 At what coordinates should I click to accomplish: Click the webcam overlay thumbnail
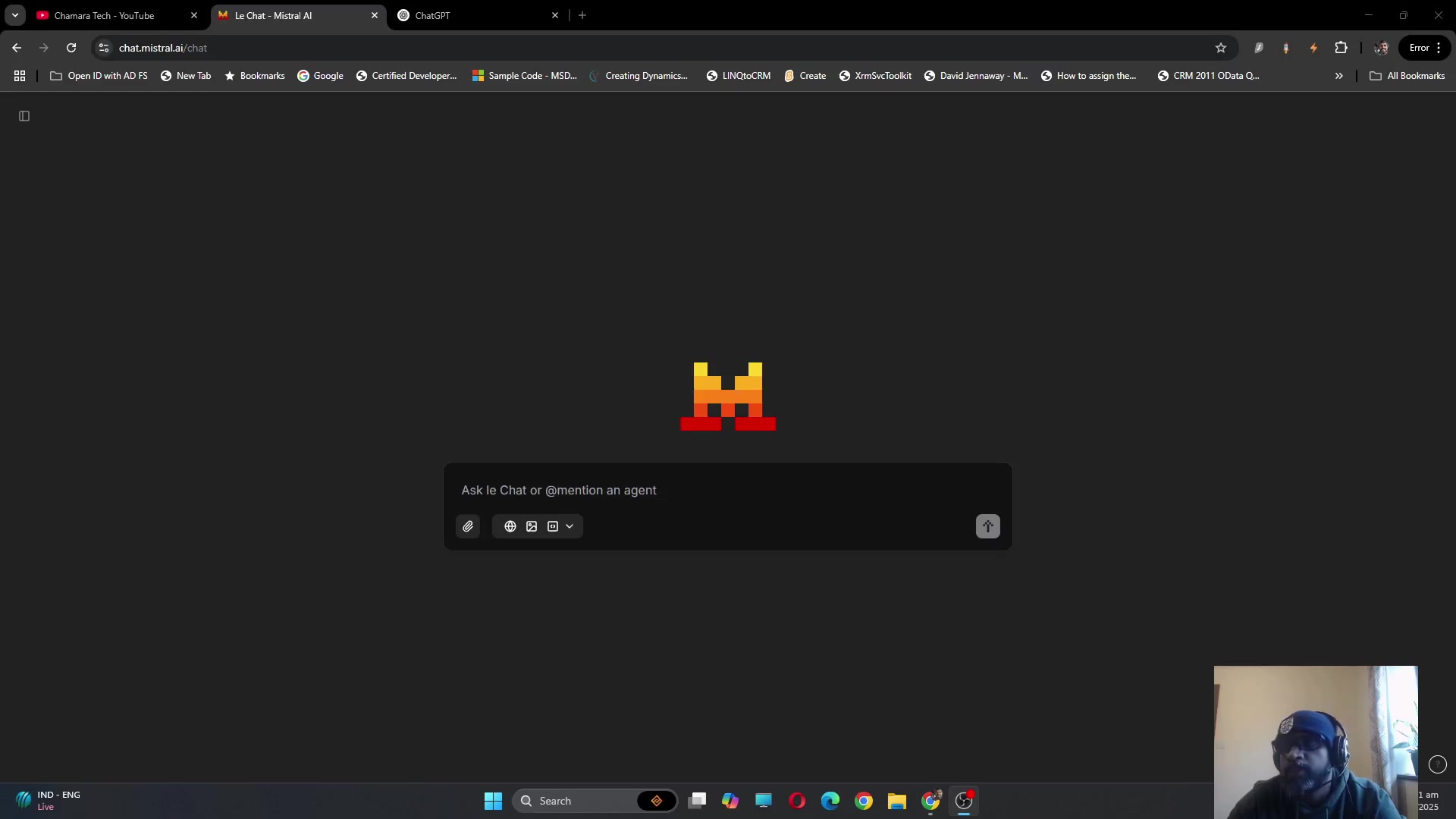(1316, 742)
